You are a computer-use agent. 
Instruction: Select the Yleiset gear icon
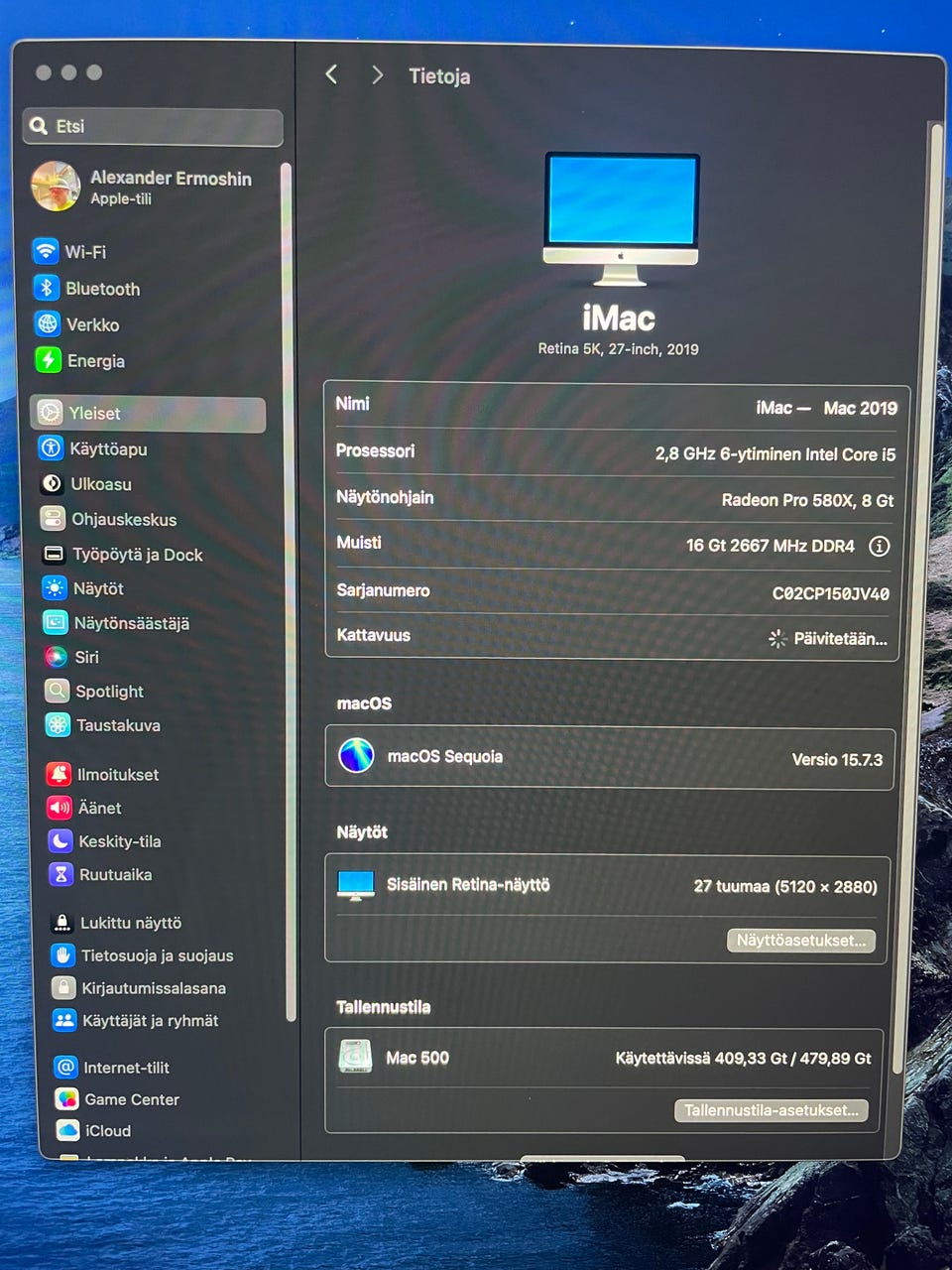tap(51, 413)
